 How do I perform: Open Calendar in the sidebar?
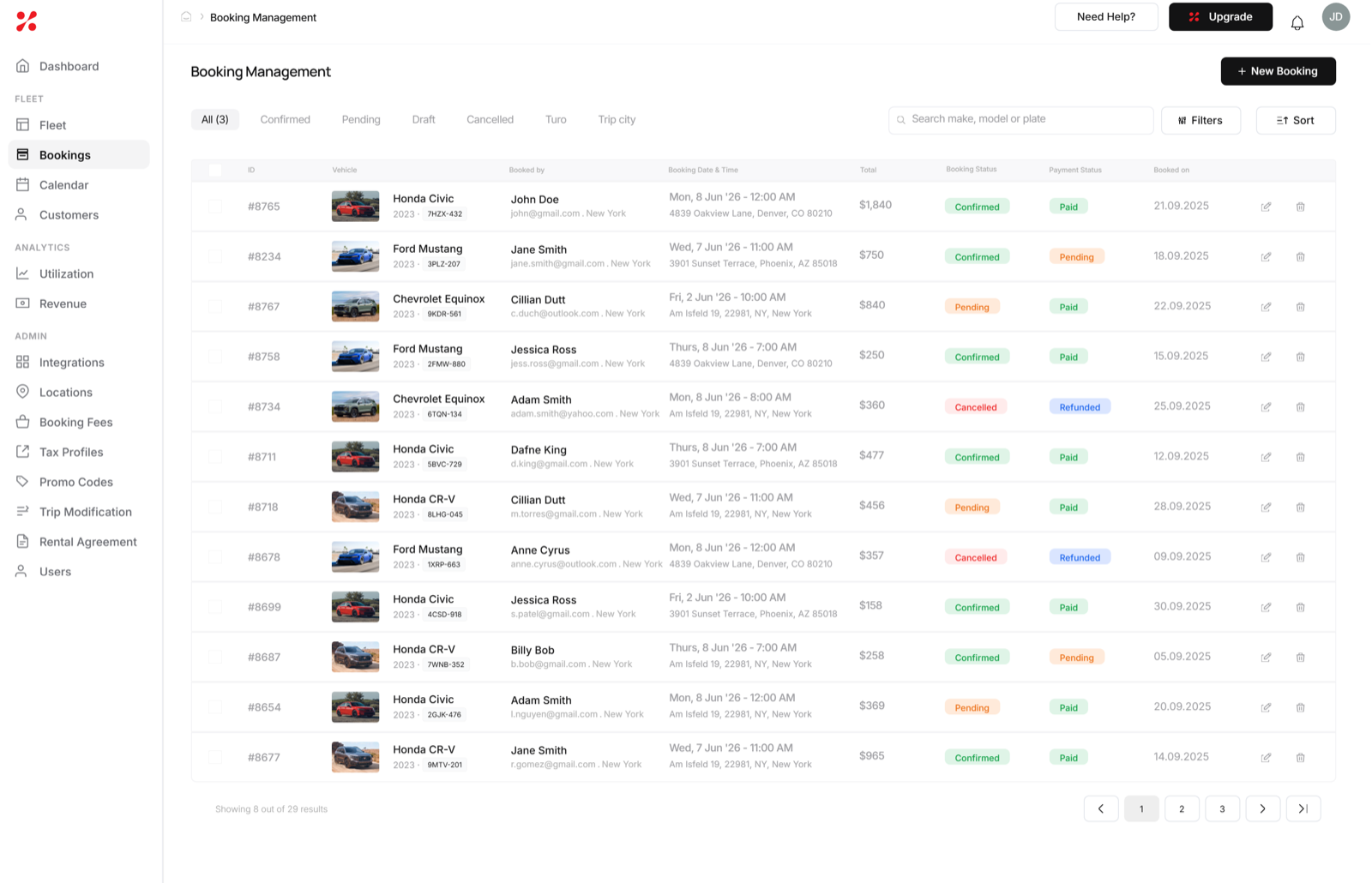pyautogui.click(x=78, y=185)
